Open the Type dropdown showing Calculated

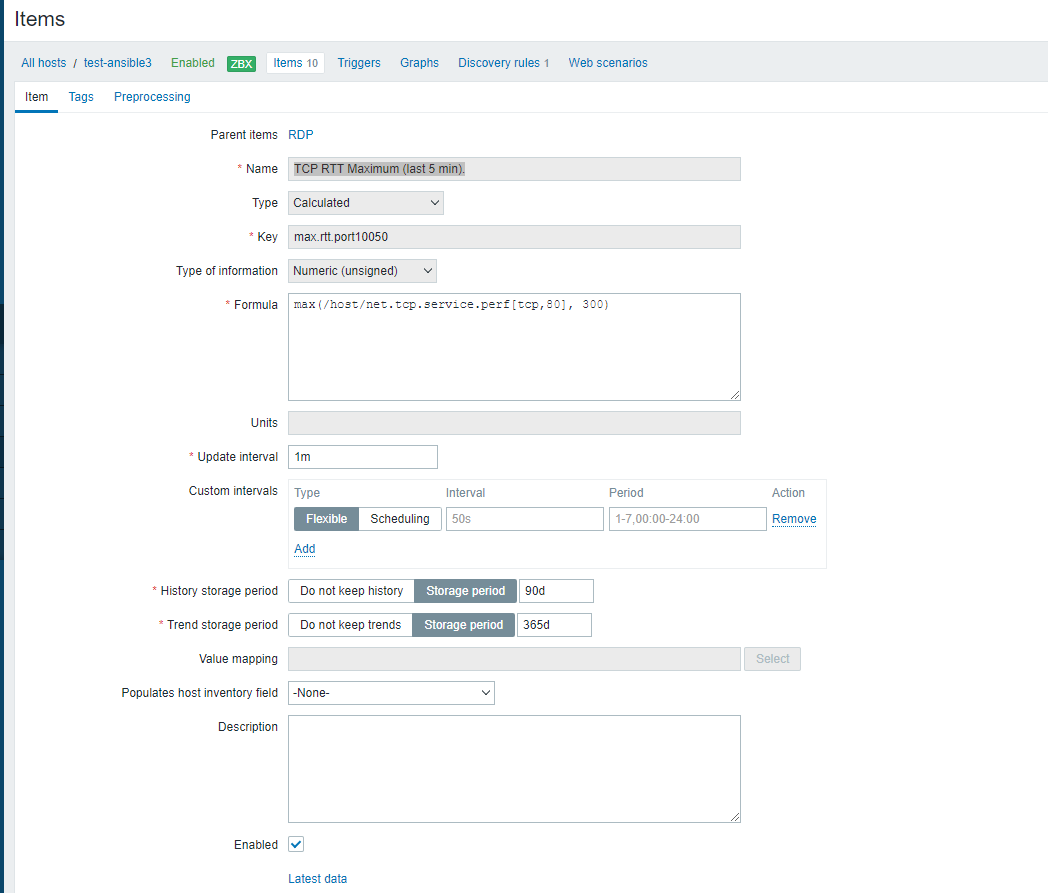tap(366, 203)
